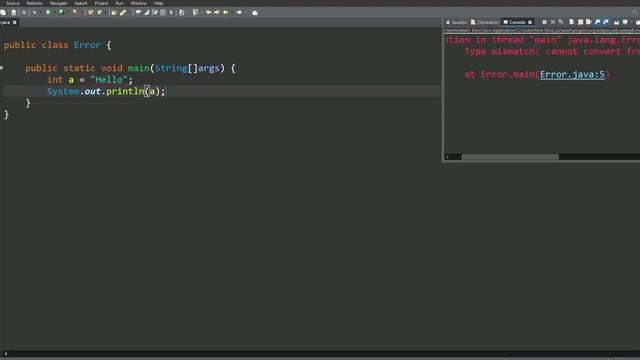Screen dimensions: 640x360
Task: Pin the Console view icon
Action: pyautogui.click(x=616, y=22)
